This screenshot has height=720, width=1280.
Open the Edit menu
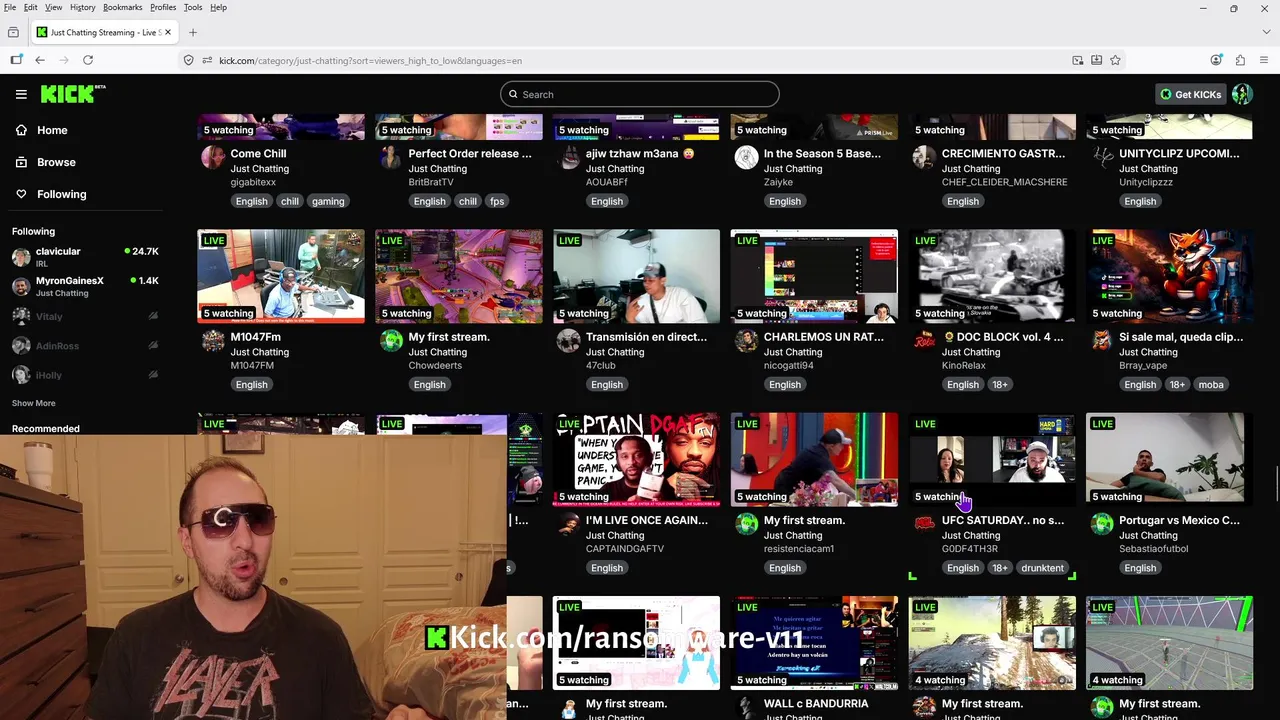(x=31, y=7)
